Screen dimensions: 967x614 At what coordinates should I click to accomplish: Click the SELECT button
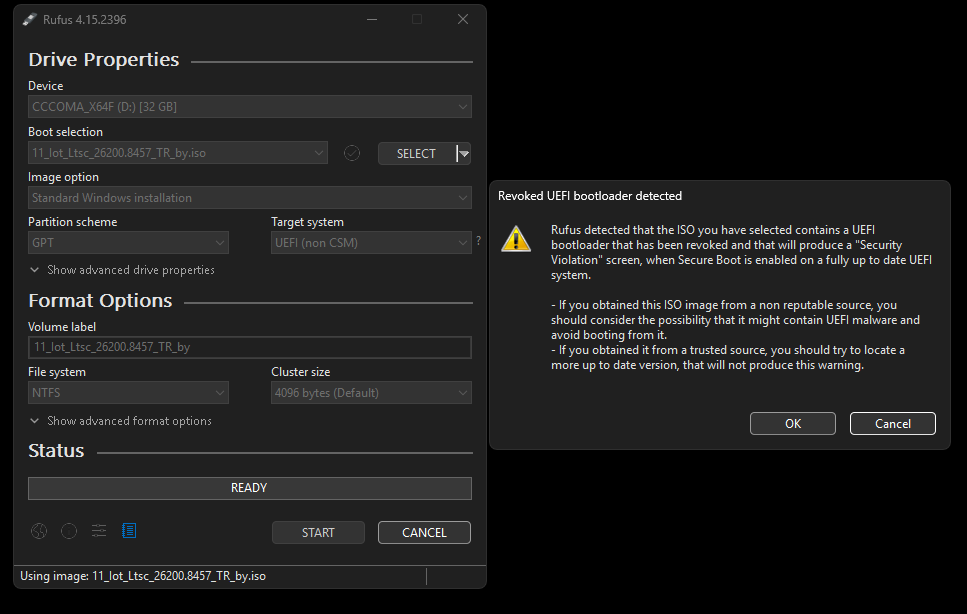(417, 154)
